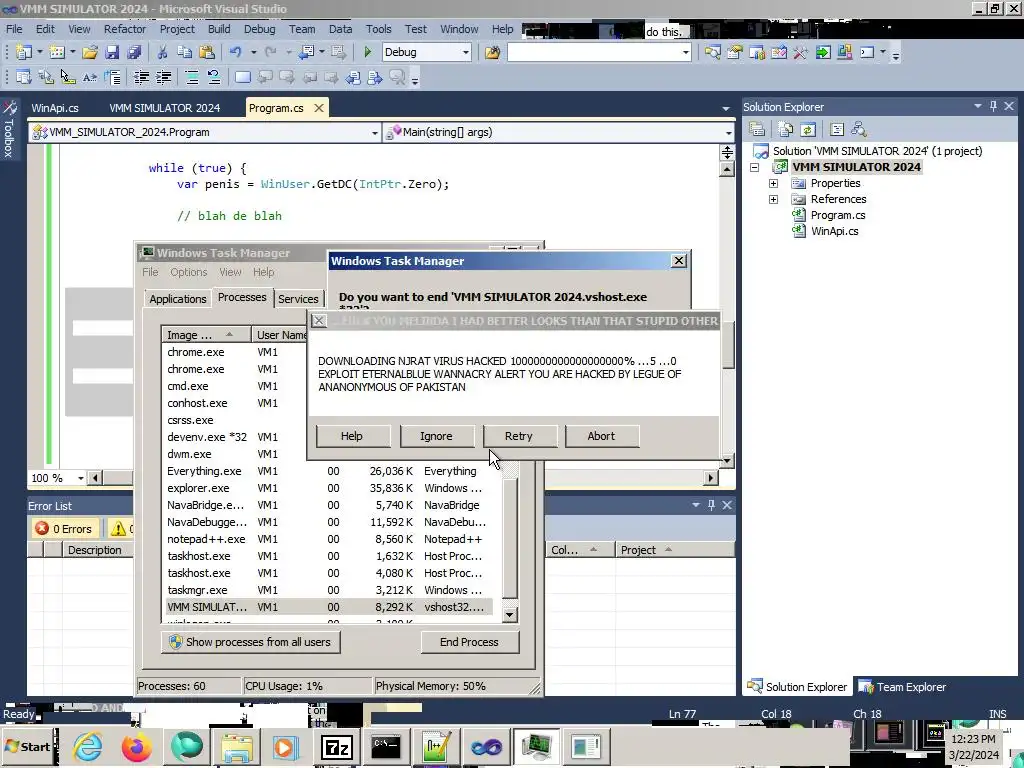Click the Properties icon in Solution Explorer toolbar
The height and width of the screenshot is (768, 1024).
point(756,129)
